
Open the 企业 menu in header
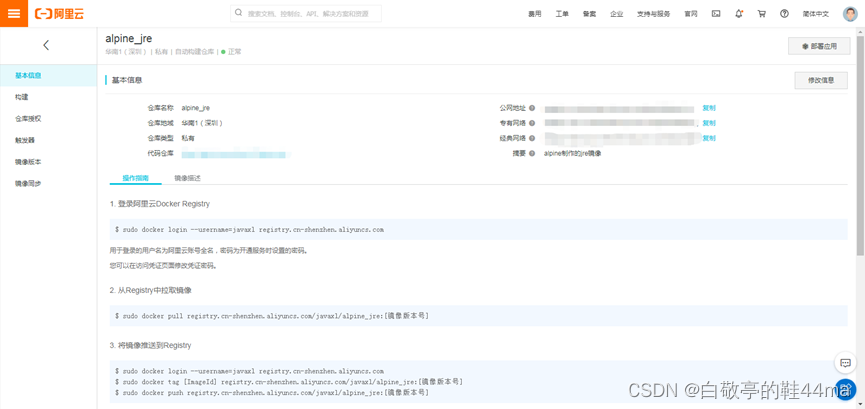616,14
